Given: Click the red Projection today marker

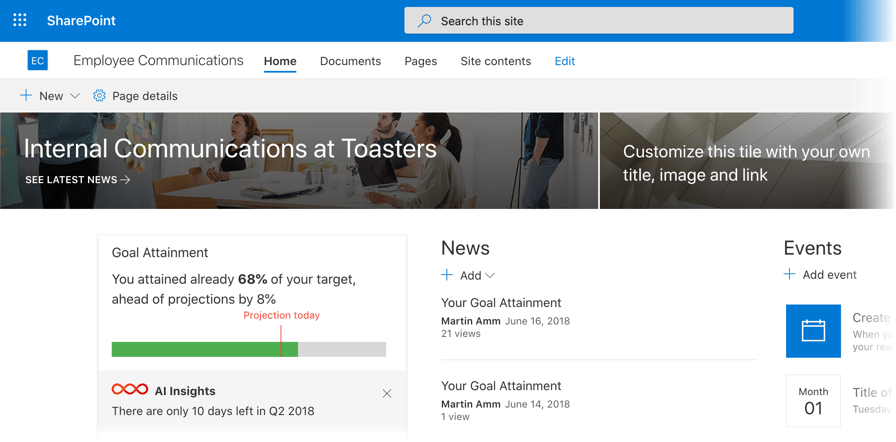Looking at the screenshot, I should point(281,341).
